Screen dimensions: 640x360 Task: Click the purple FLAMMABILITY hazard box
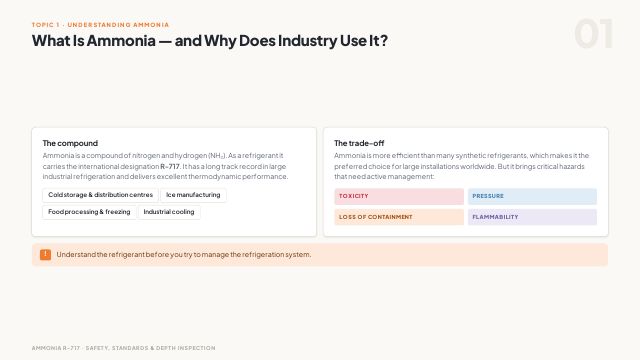[x=532, y=217]
